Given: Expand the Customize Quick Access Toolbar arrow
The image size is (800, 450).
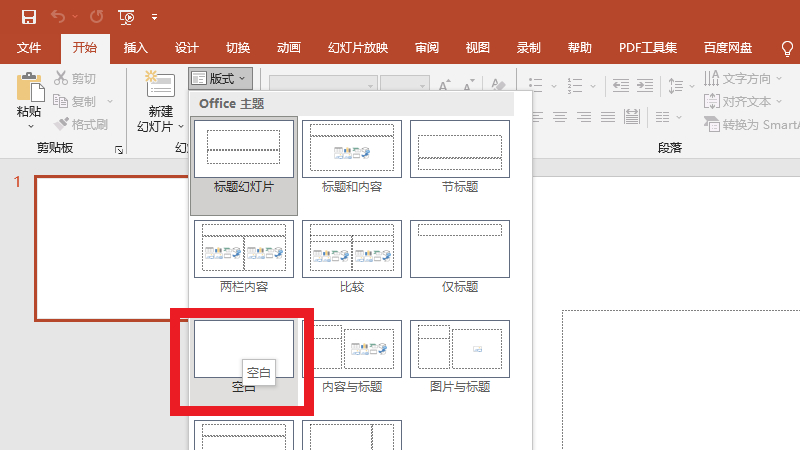Looking at the screenshot, I should 154,17.
